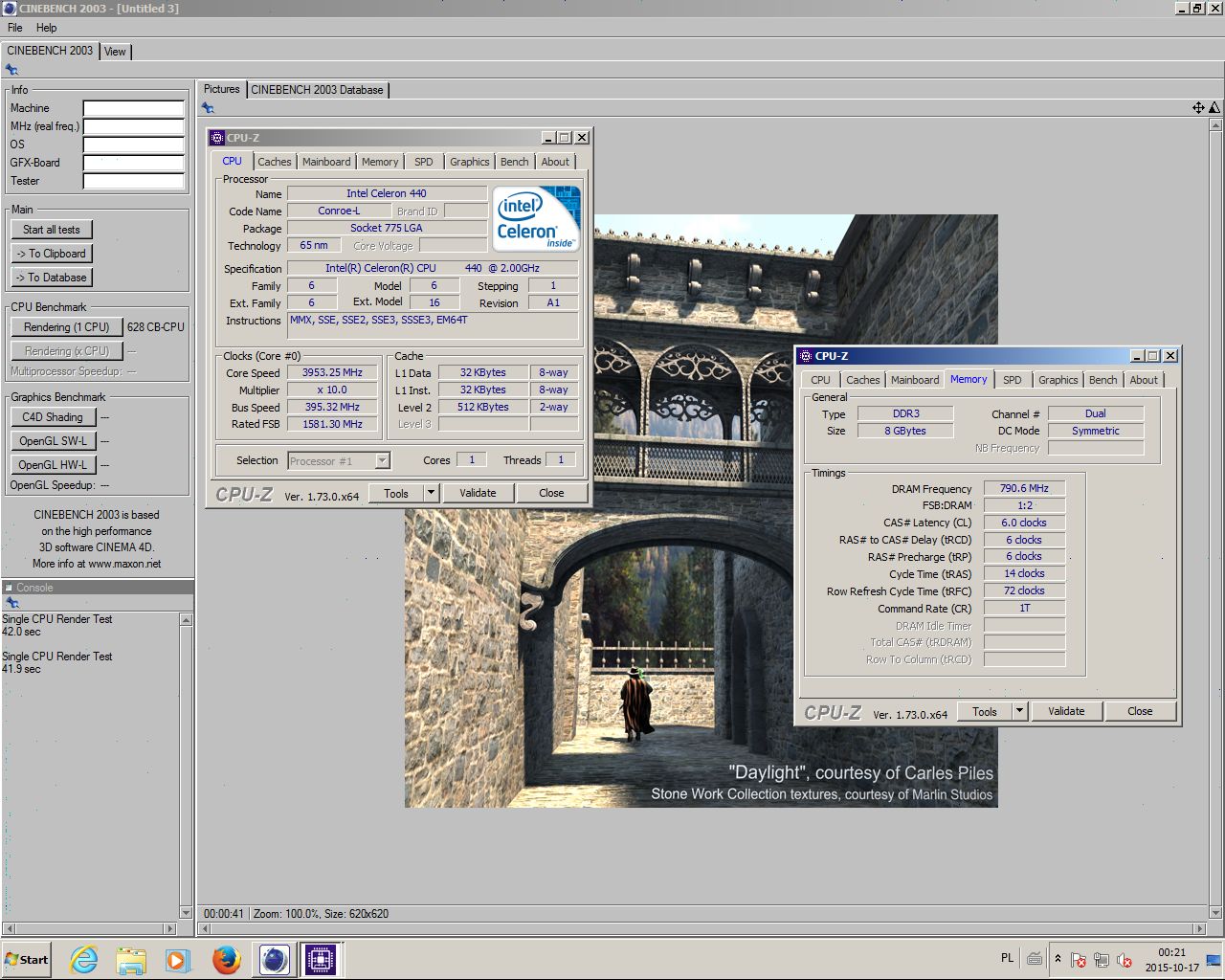This screenshot has height=980, width=1225.
Task: Open the Memory tab in the CPU window
Action: (x=380, y=162)
